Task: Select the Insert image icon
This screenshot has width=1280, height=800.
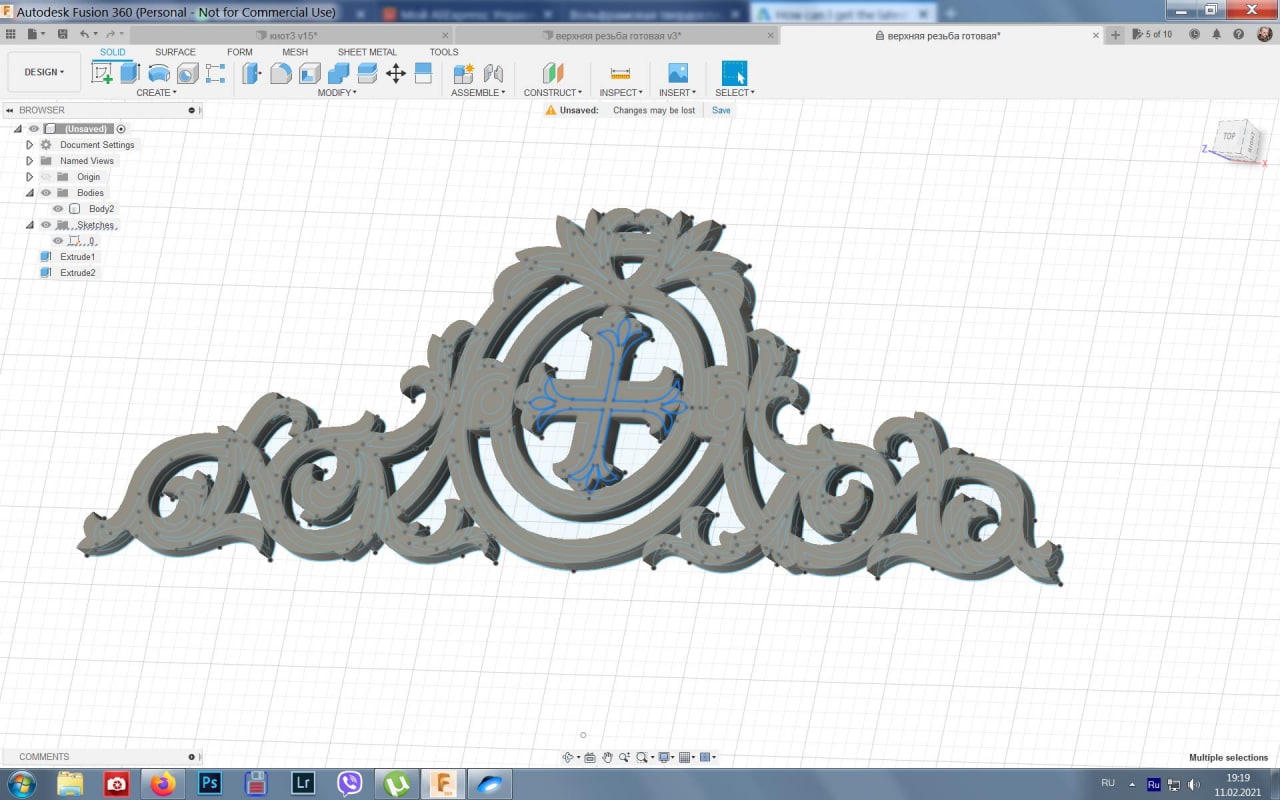Action: pyautogui.click(x=678, y=73)
